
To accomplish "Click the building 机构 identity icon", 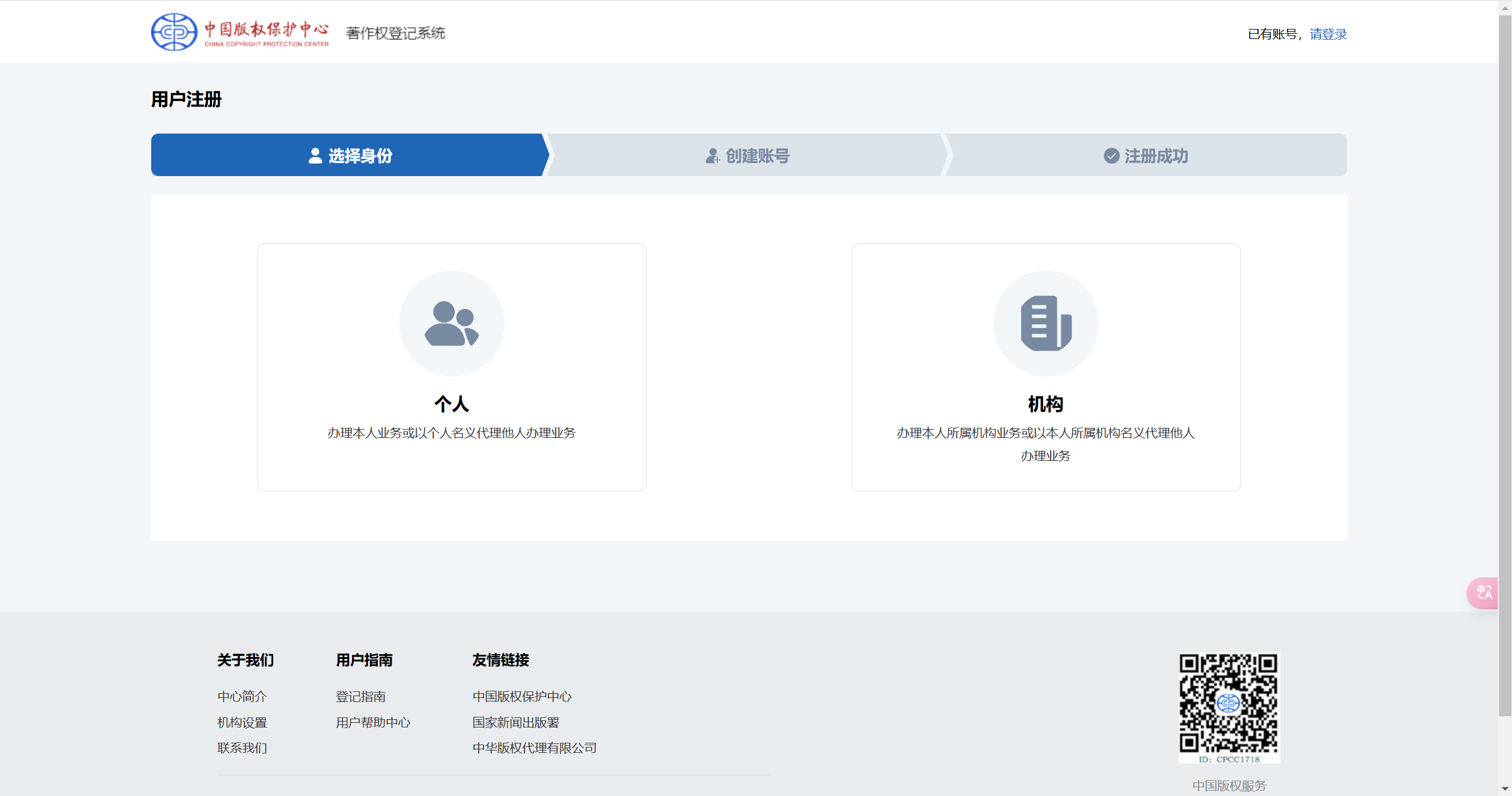I will click(x=1046, y=323).
